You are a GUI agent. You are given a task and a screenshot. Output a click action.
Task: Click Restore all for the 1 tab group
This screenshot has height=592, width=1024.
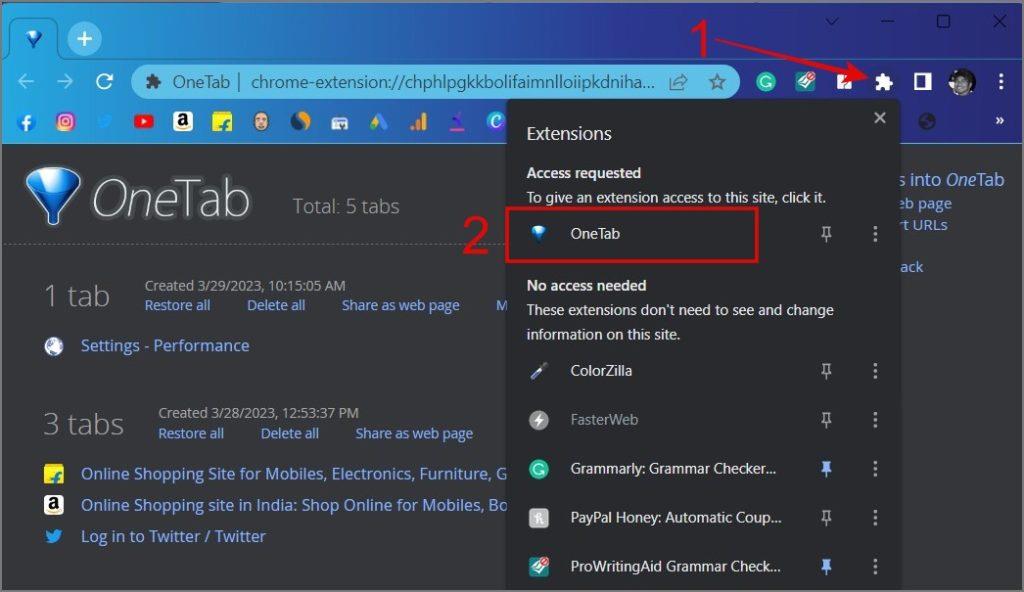178,305
